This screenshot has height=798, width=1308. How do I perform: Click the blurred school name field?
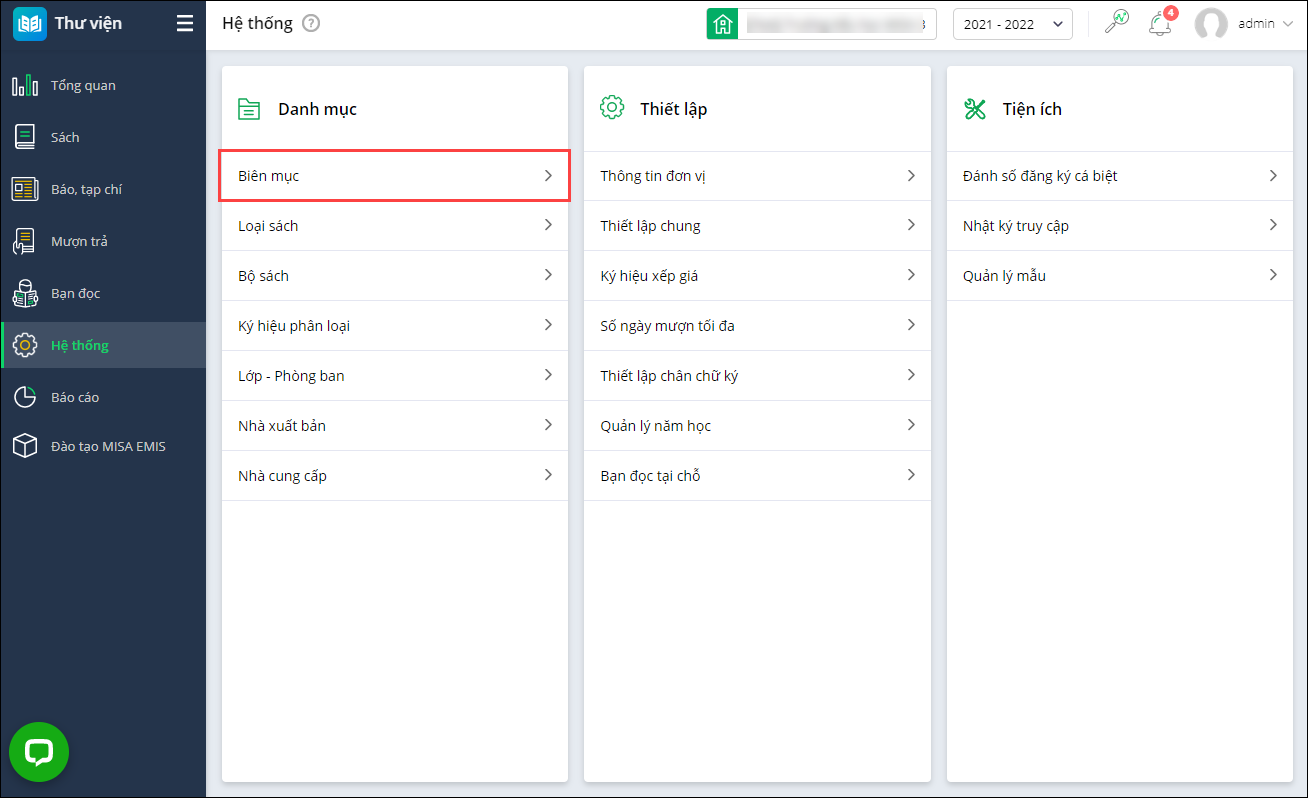coord(836,24)
